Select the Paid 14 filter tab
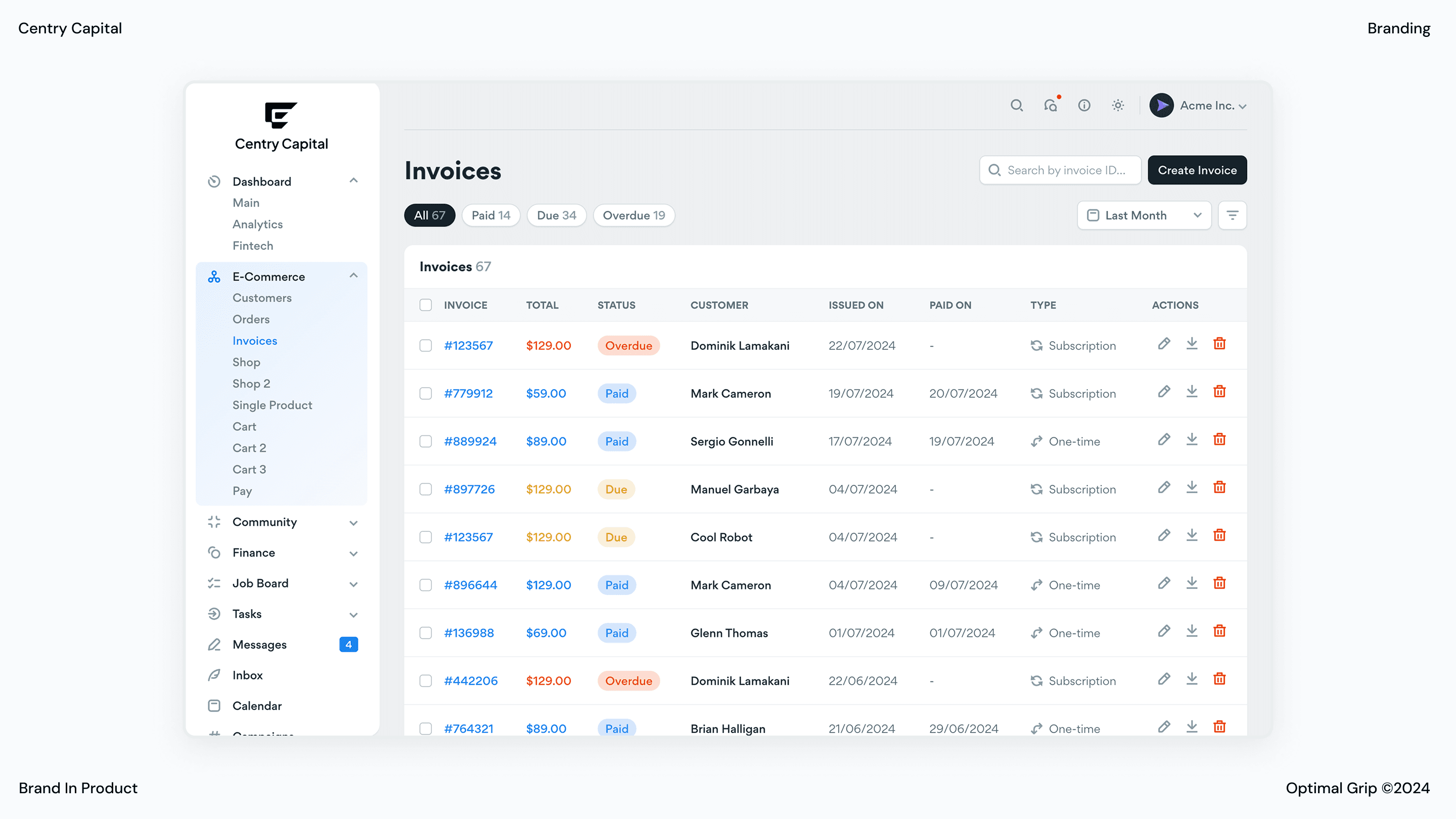 [490, 215]
